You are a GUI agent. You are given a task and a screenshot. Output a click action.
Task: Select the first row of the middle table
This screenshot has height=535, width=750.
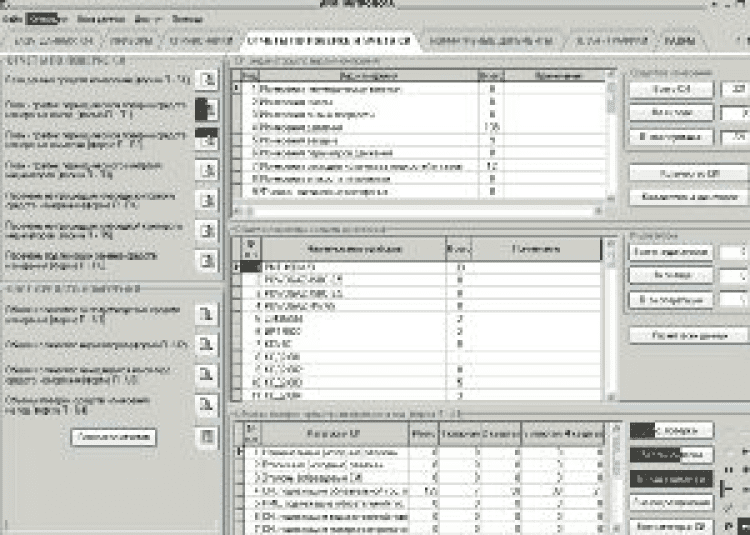point(330,268)
